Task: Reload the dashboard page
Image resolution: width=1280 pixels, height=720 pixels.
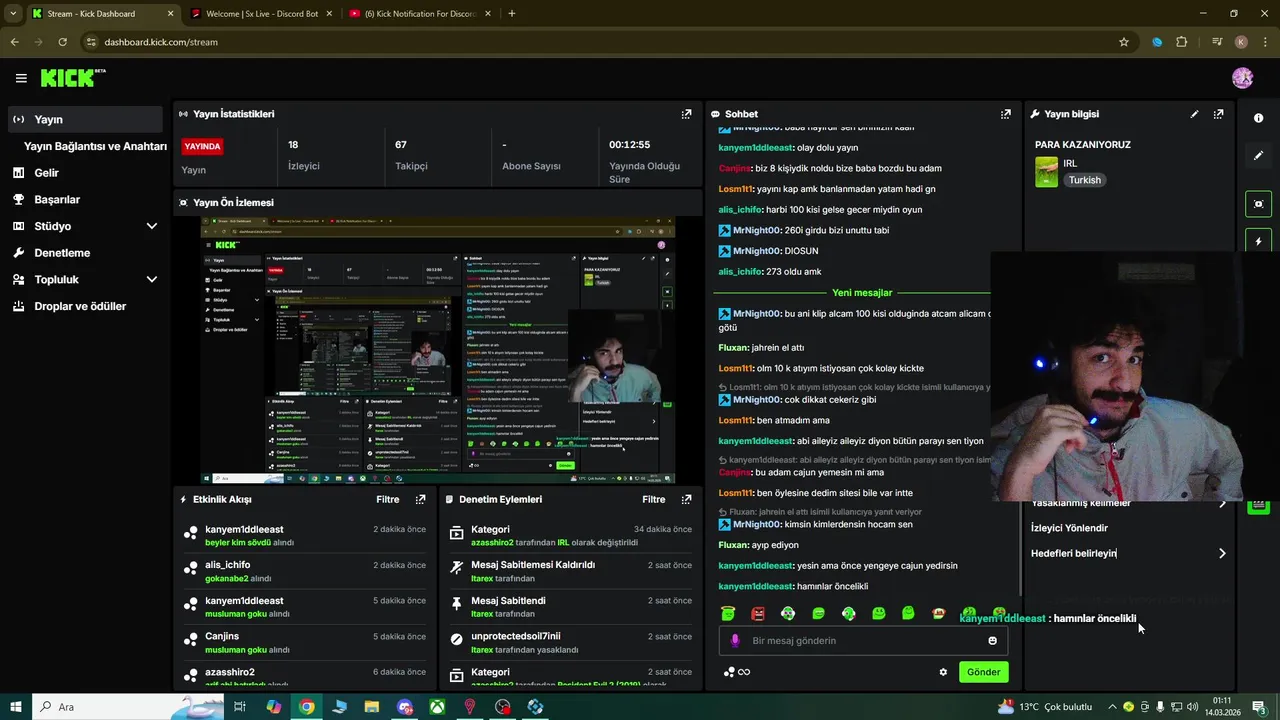Action: click(x=62, y=42)
